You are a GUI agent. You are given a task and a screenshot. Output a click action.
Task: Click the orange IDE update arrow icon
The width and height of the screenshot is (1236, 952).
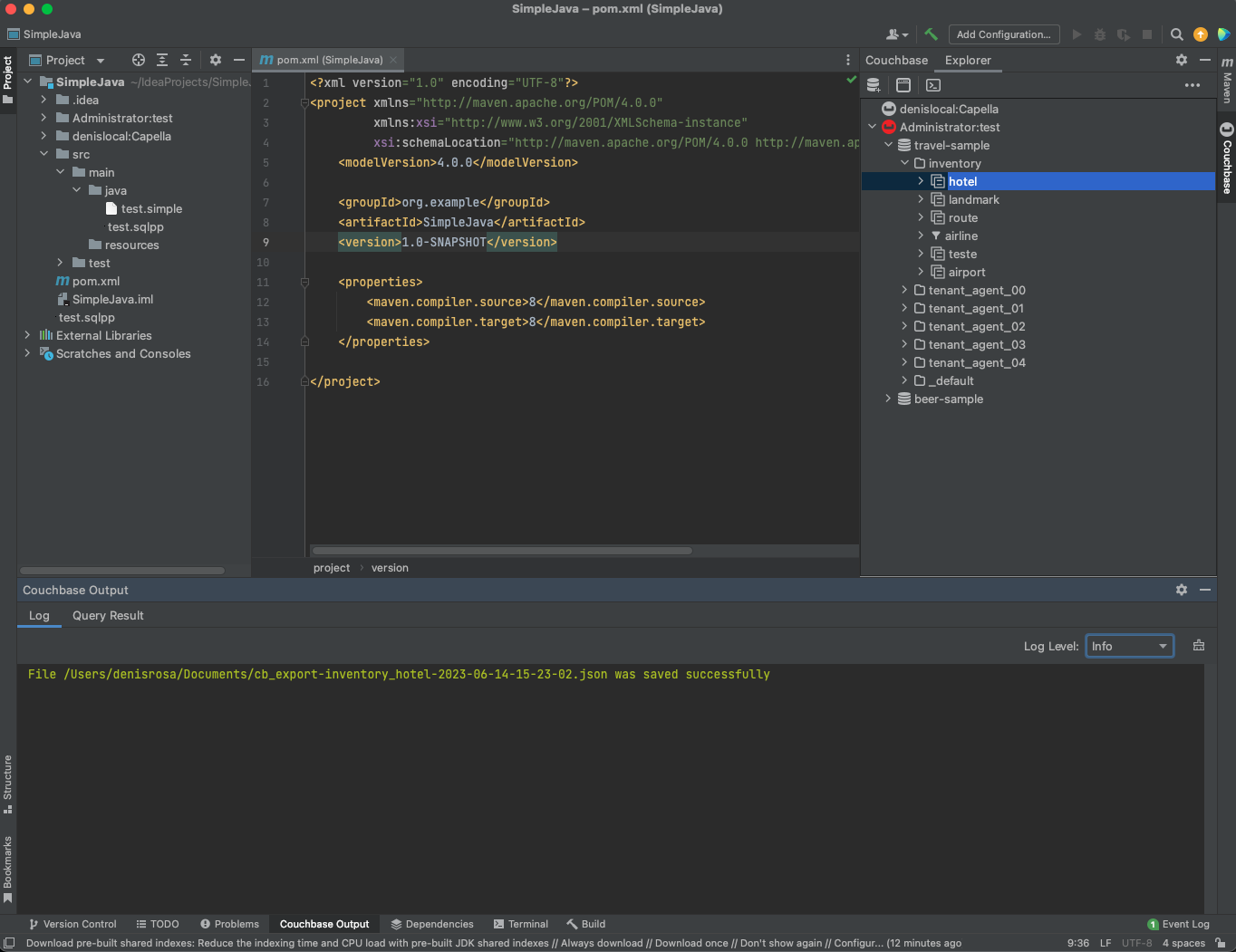tap(1201, 34)
